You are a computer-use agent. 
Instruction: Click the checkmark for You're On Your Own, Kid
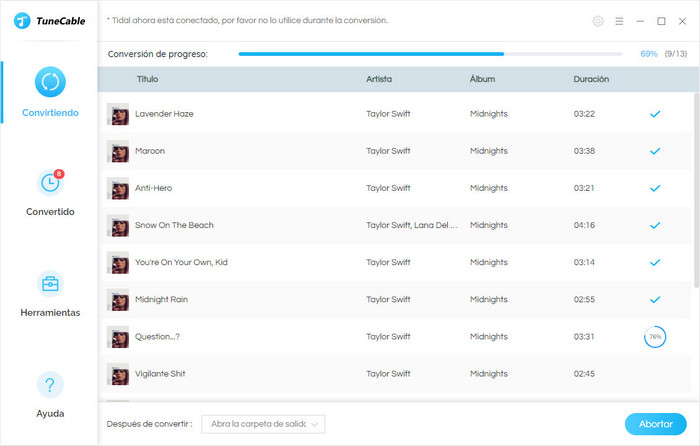[x=655, y=263]
